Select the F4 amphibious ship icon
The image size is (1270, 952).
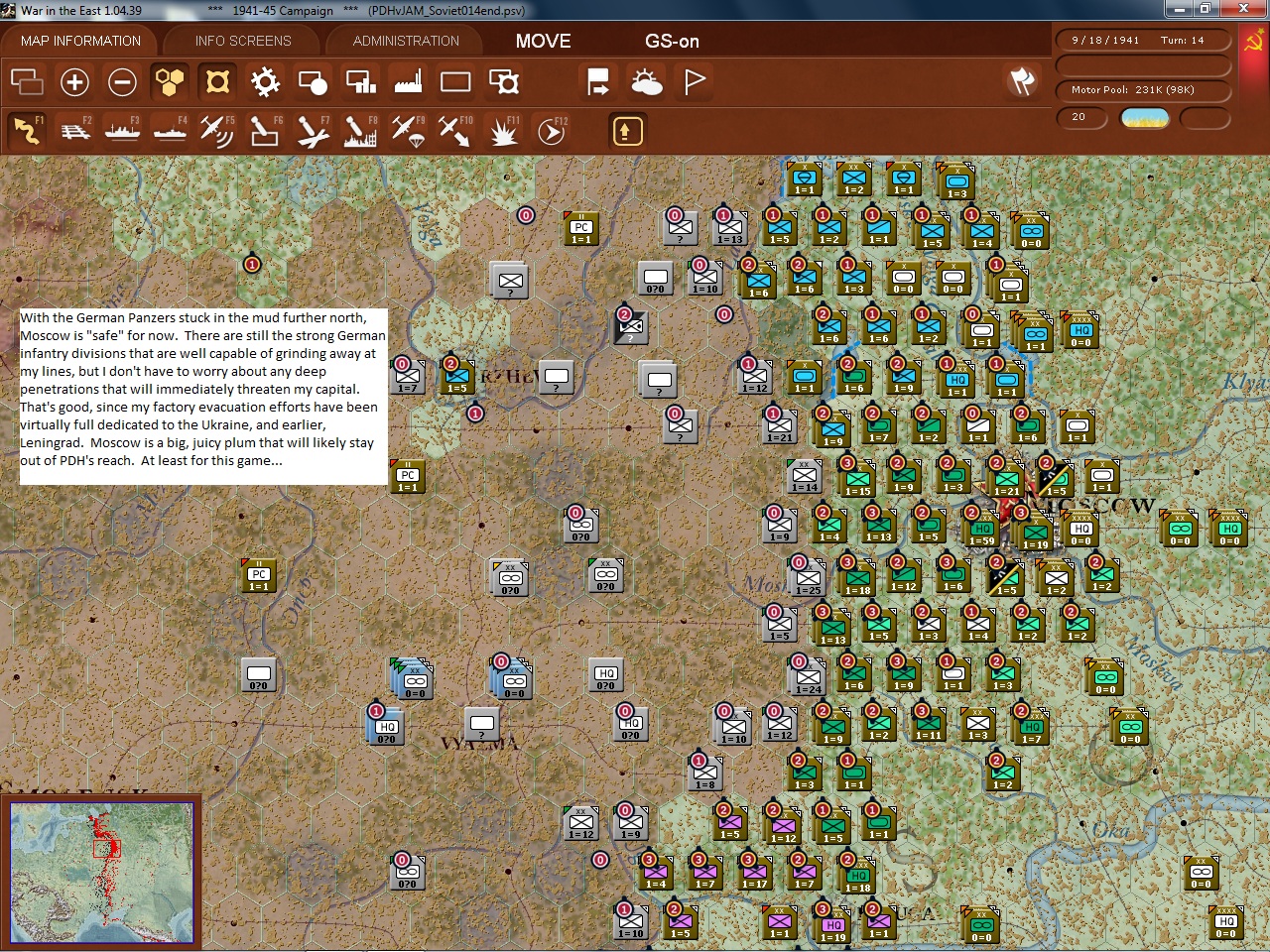(170, 131)
